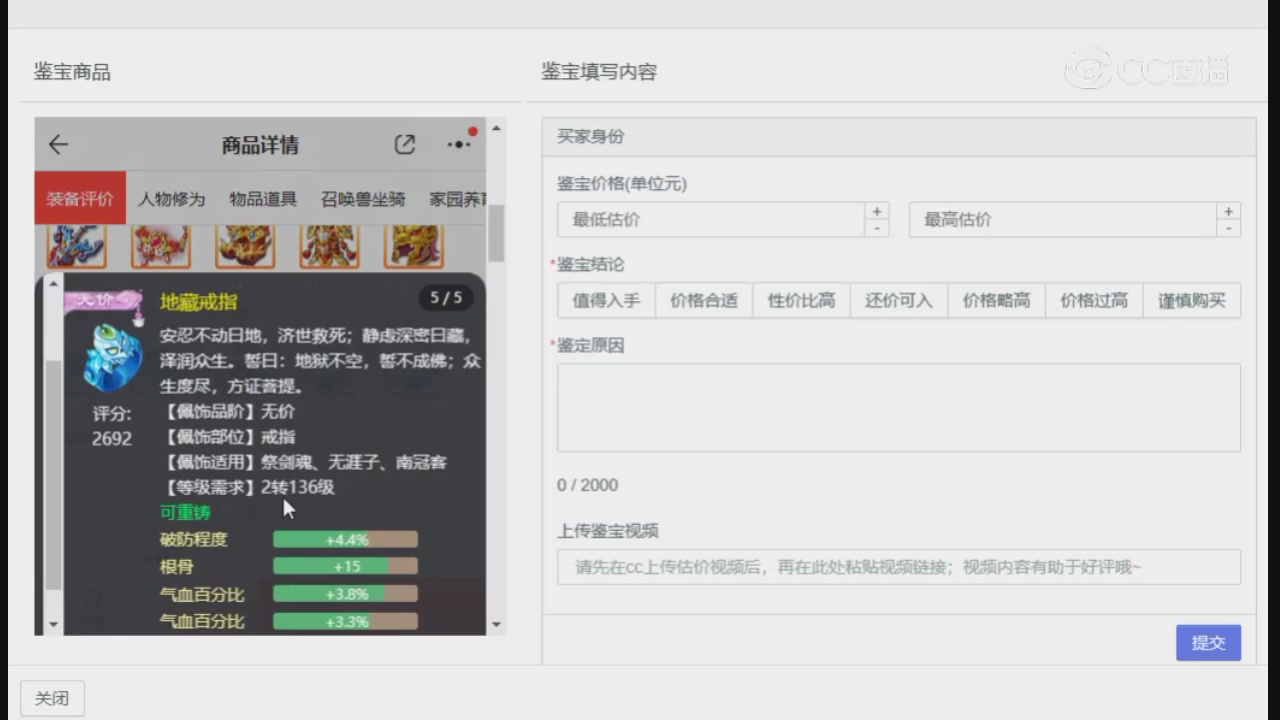Image resolution: width=1280 pixels, height=720 pixels.
Task: Pick the fifth equipment thumbnail
Action: [414, 246]
